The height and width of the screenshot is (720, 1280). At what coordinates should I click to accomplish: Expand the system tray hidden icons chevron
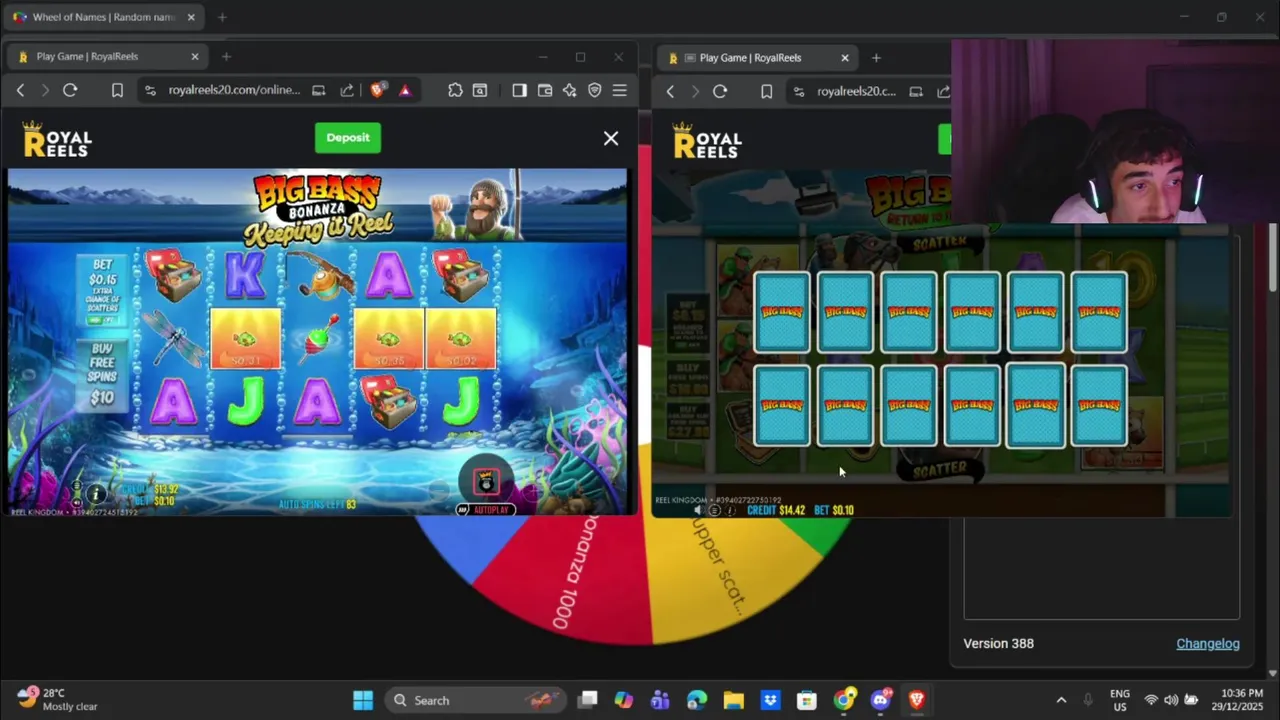tap(1061, 700)
